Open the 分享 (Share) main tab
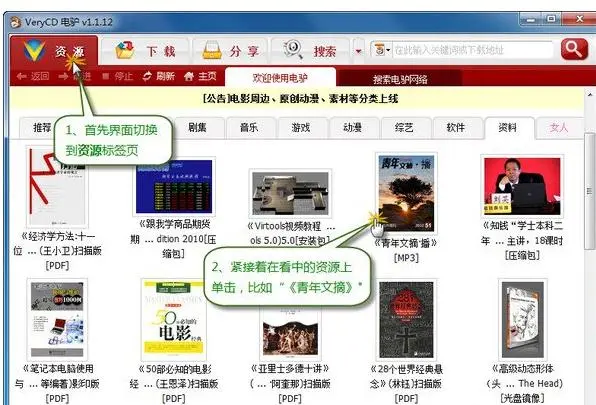 pyautogui.click(x=230, y=51)
